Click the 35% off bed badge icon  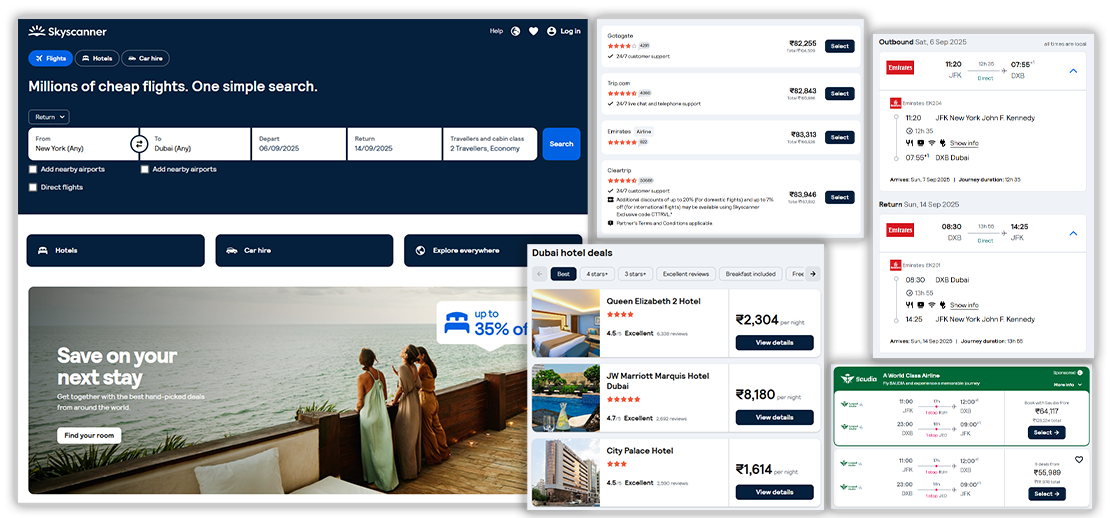457,322
